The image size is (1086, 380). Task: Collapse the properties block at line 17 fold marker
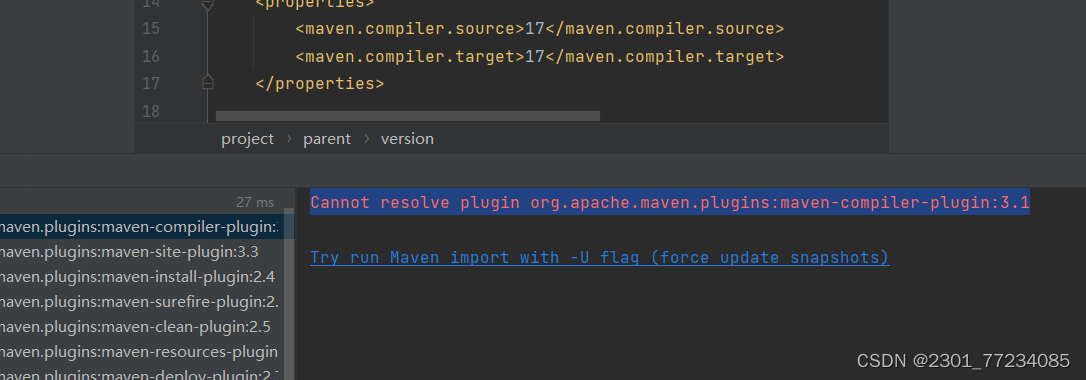pyautogui.click(x=207, y=83)
